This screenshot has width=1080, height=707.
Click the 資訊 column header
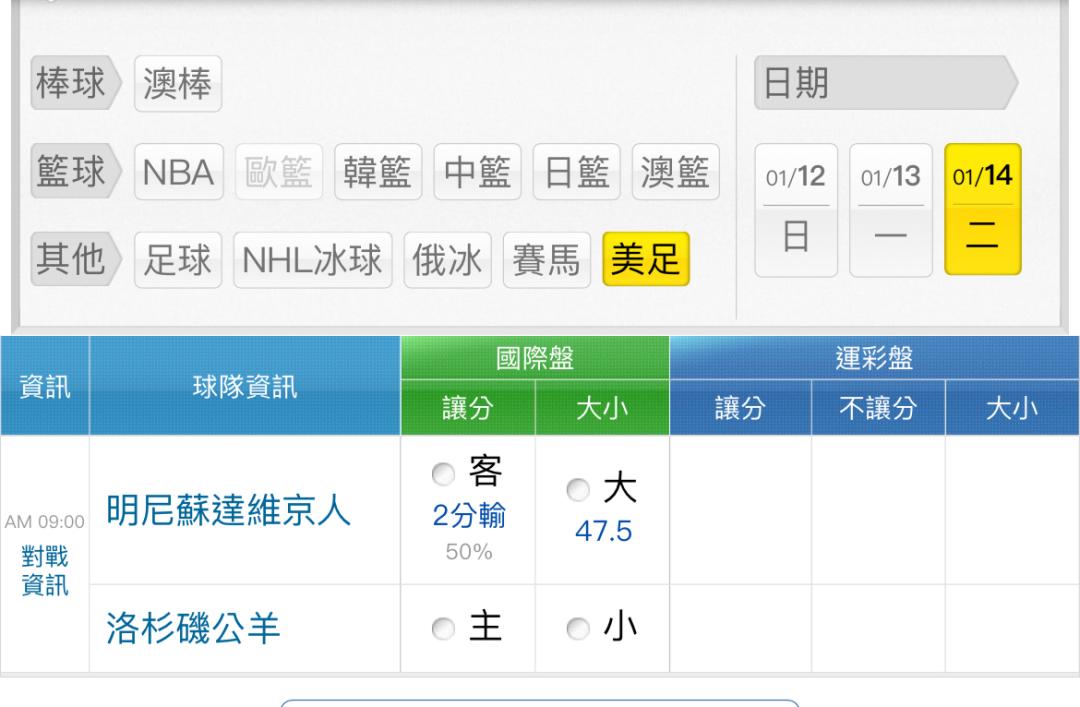45,386
